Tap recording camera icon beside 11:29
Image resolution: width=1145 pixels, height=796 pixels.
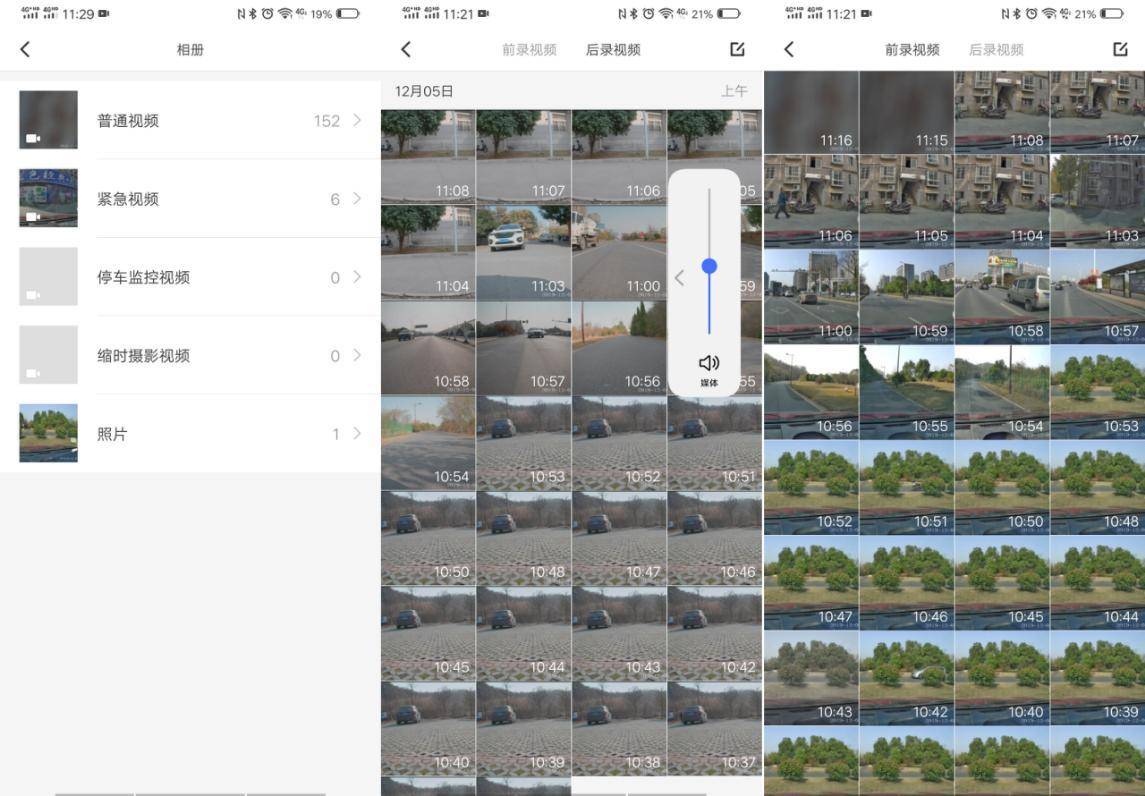104,14
